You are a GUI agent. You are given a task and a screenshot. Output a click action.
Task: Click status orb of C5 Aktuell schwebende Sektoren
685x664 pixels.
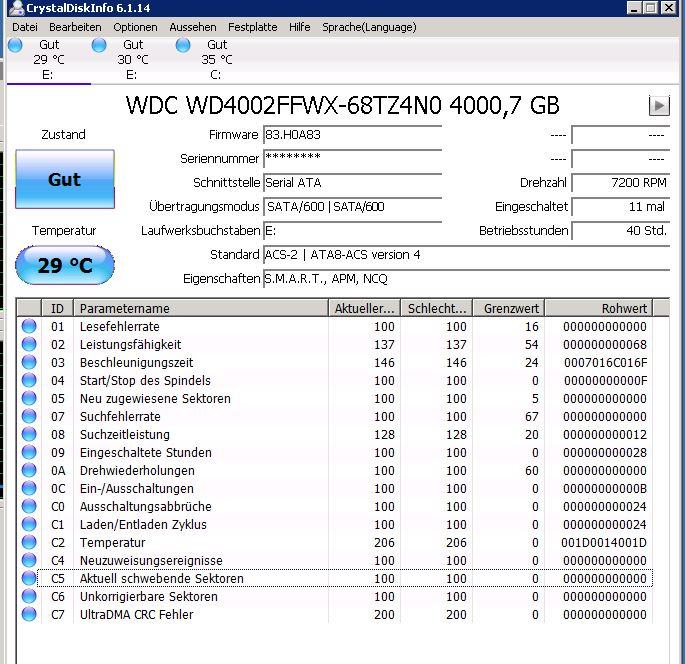[x=29, y=578]
